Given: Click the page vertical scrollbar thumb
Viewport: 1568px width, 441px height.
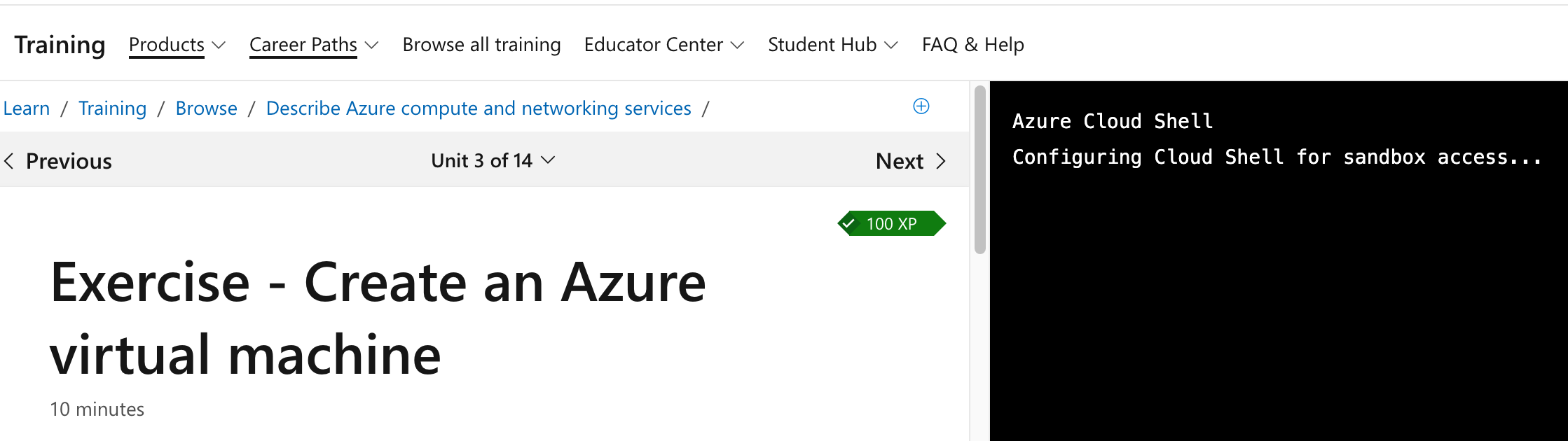Looking at the screenshot, I should pos(980,169).
